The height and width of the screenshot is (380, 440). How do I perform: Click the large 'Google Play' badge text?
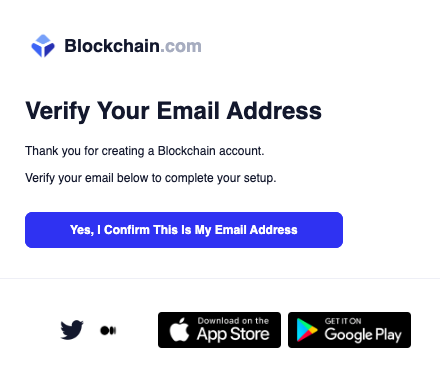pos(363,335)
